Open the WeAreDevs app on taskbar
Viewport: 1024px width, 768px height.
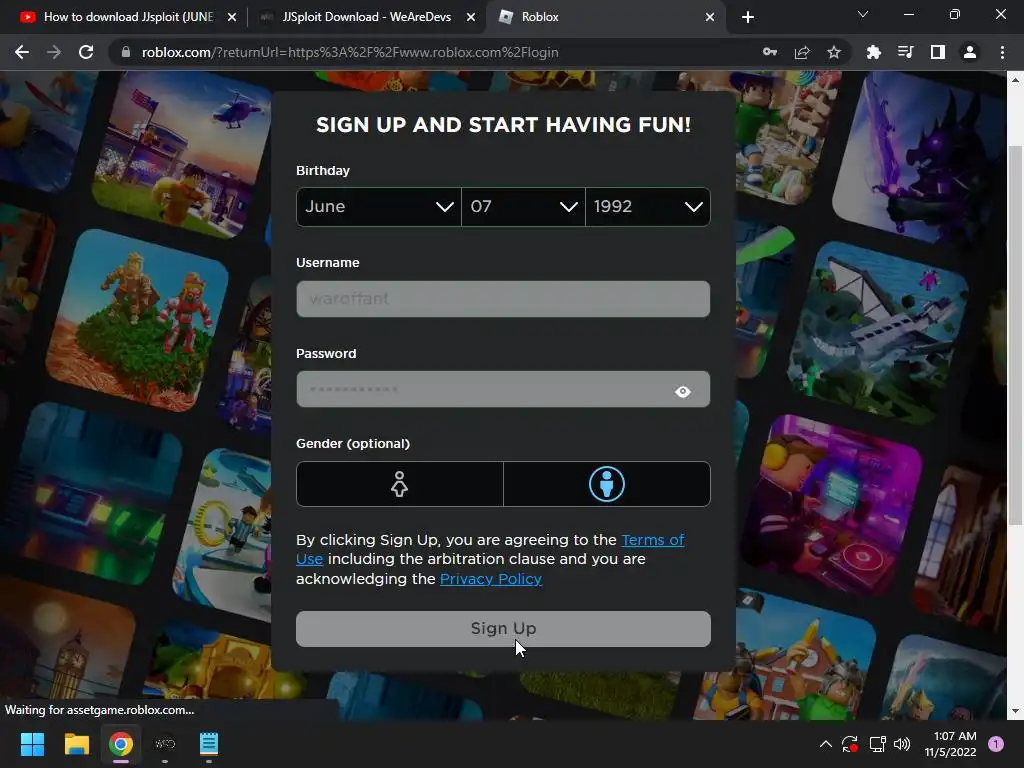point(165,744)
